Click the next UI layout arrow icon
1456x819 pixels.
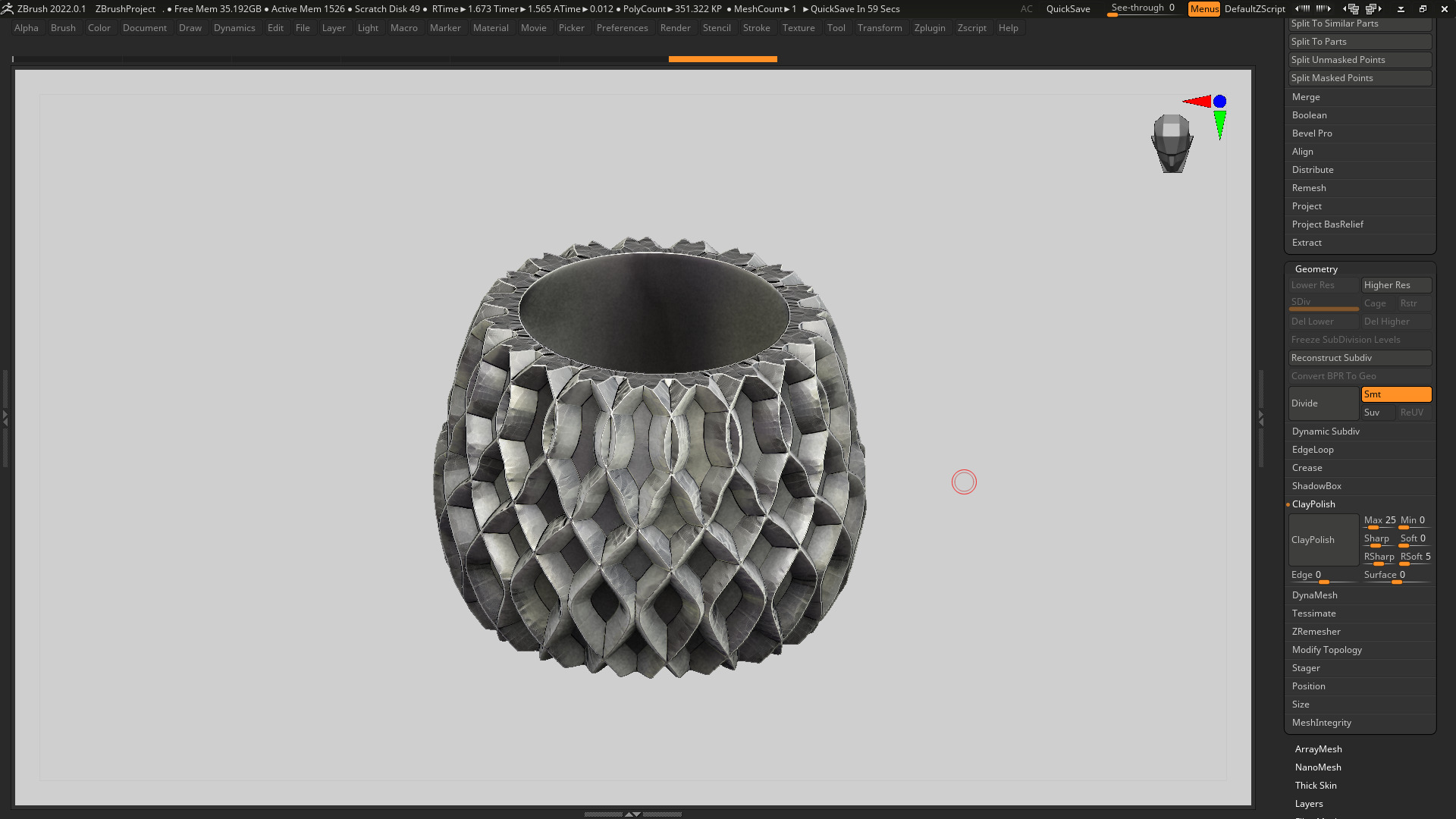click(1324, 8)
